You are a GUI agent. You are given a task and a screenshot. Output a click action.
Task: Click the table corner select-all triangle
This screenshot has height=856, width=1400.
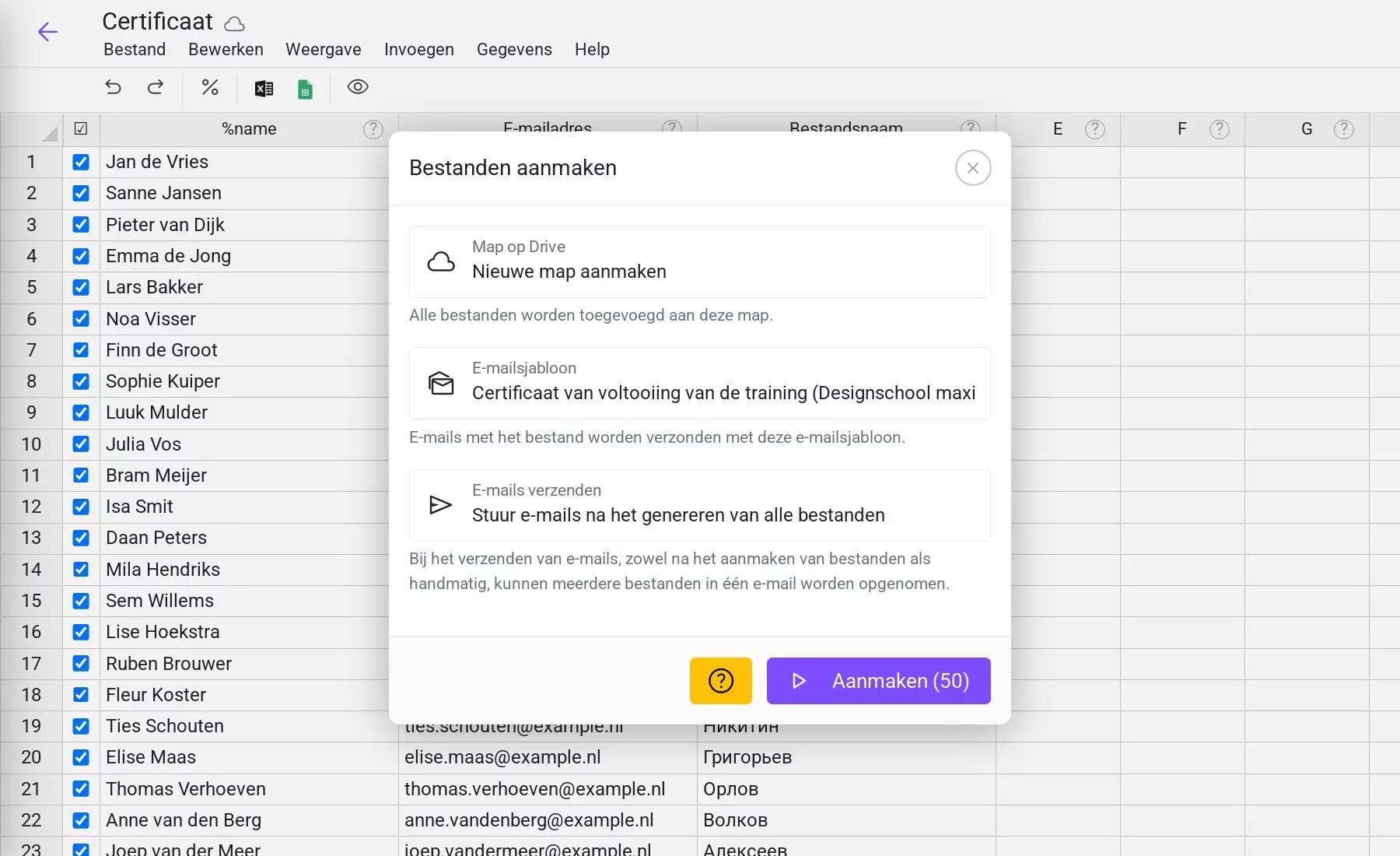pos(49,133)
